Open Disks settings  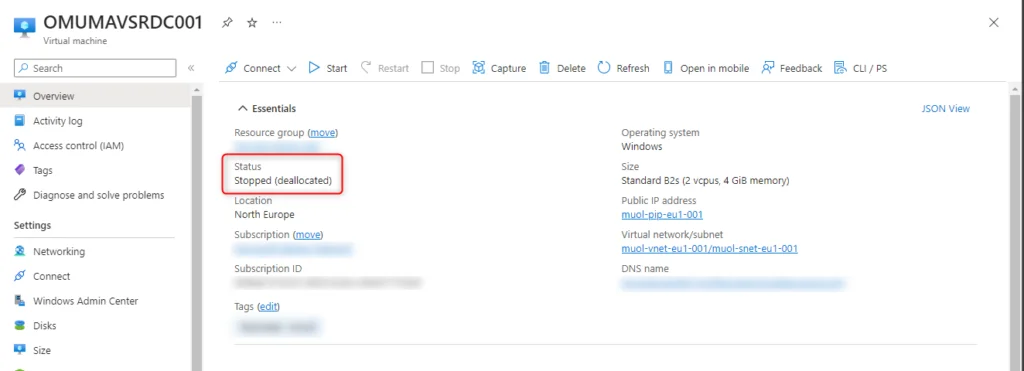pyautogui.click(x=95, y=326)
